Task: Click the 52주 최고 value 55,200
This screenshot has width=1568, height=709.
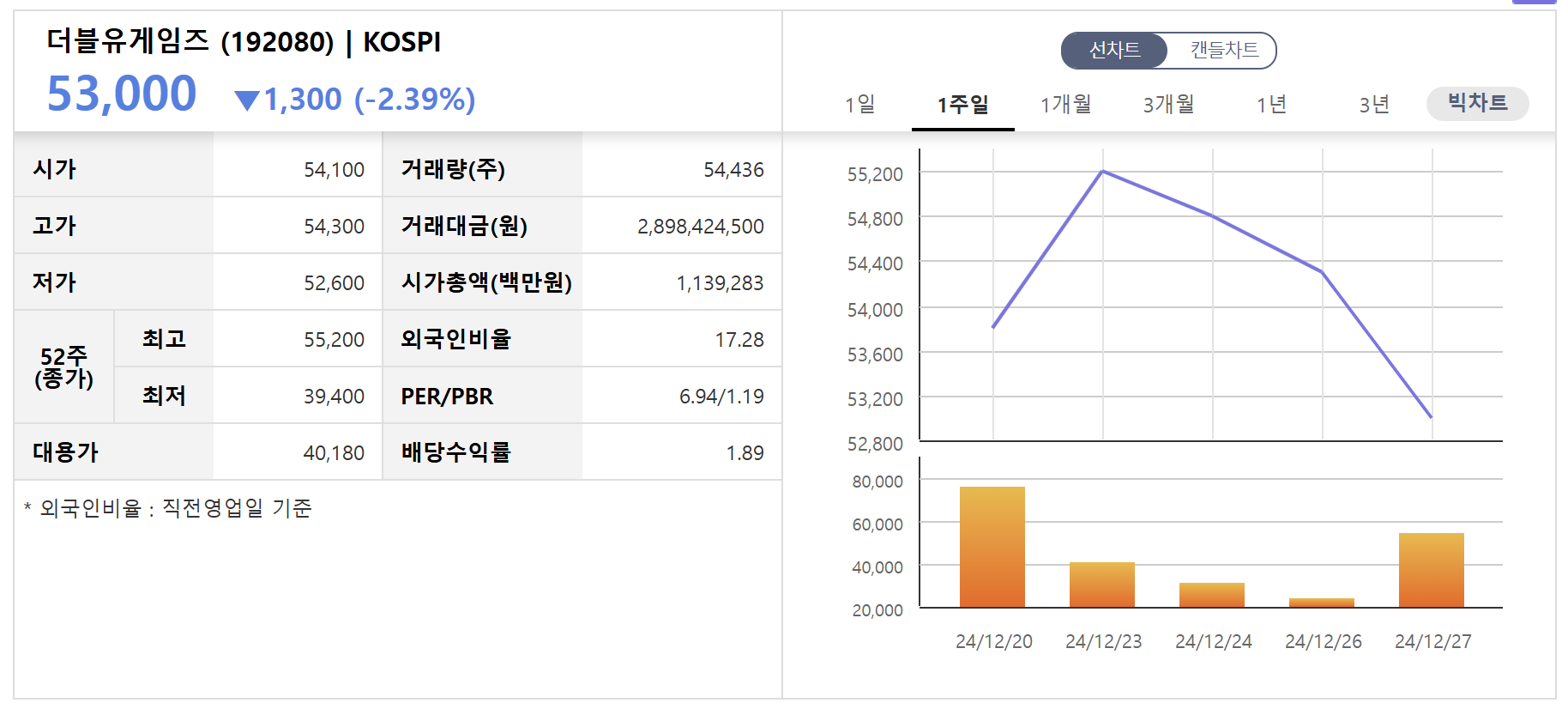Action: (x=334, y=340)
